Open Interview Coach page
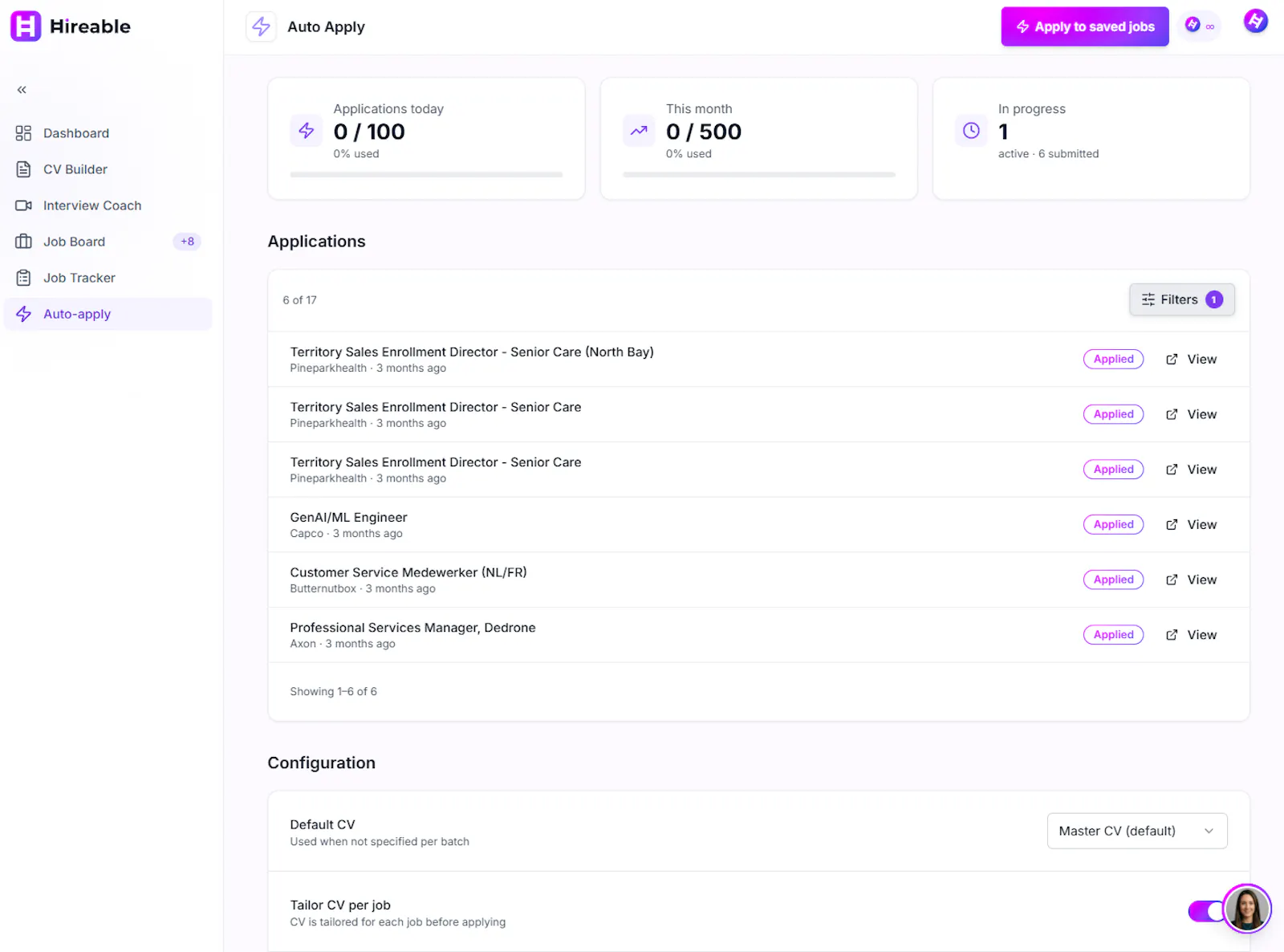The height and width of the screenshot is (952, 1284). point(108,205)
